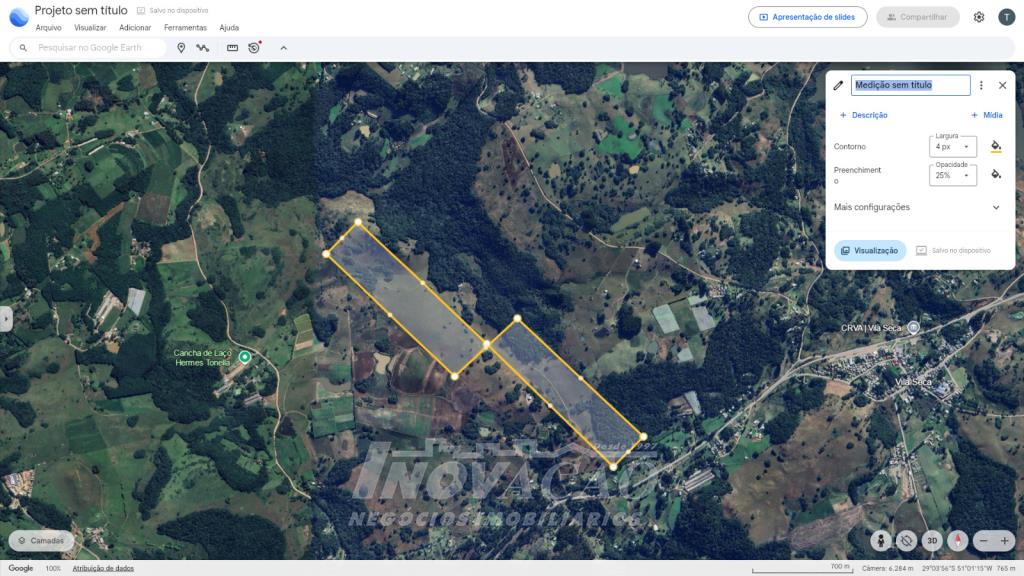Click the Visualização button
The height and width of the screenshot is (576, 1024).
coord(870,250)
